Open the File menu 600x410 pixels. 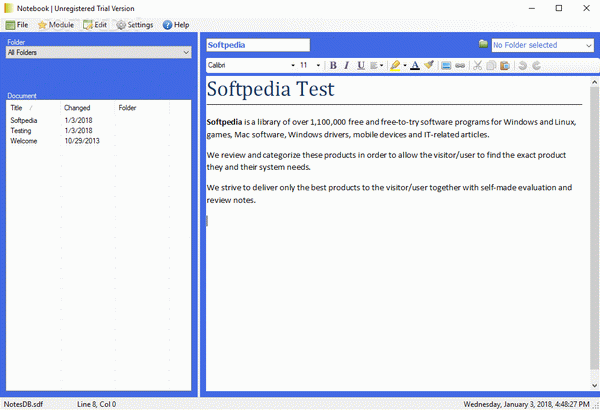[x=17, y=25]
